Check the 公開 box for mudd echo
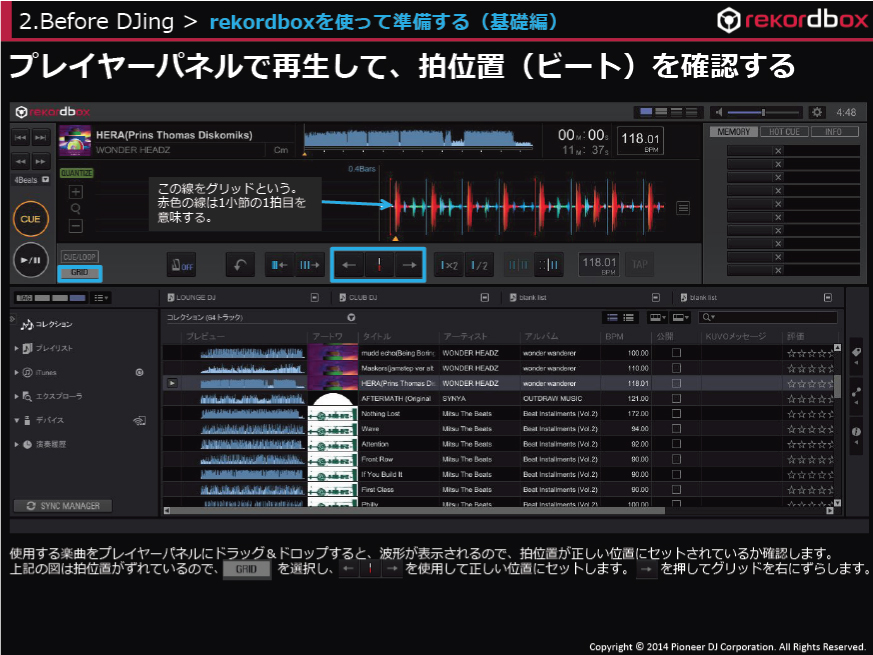The image size is (873, 655). pyautogui.click(x=676, y=353)
